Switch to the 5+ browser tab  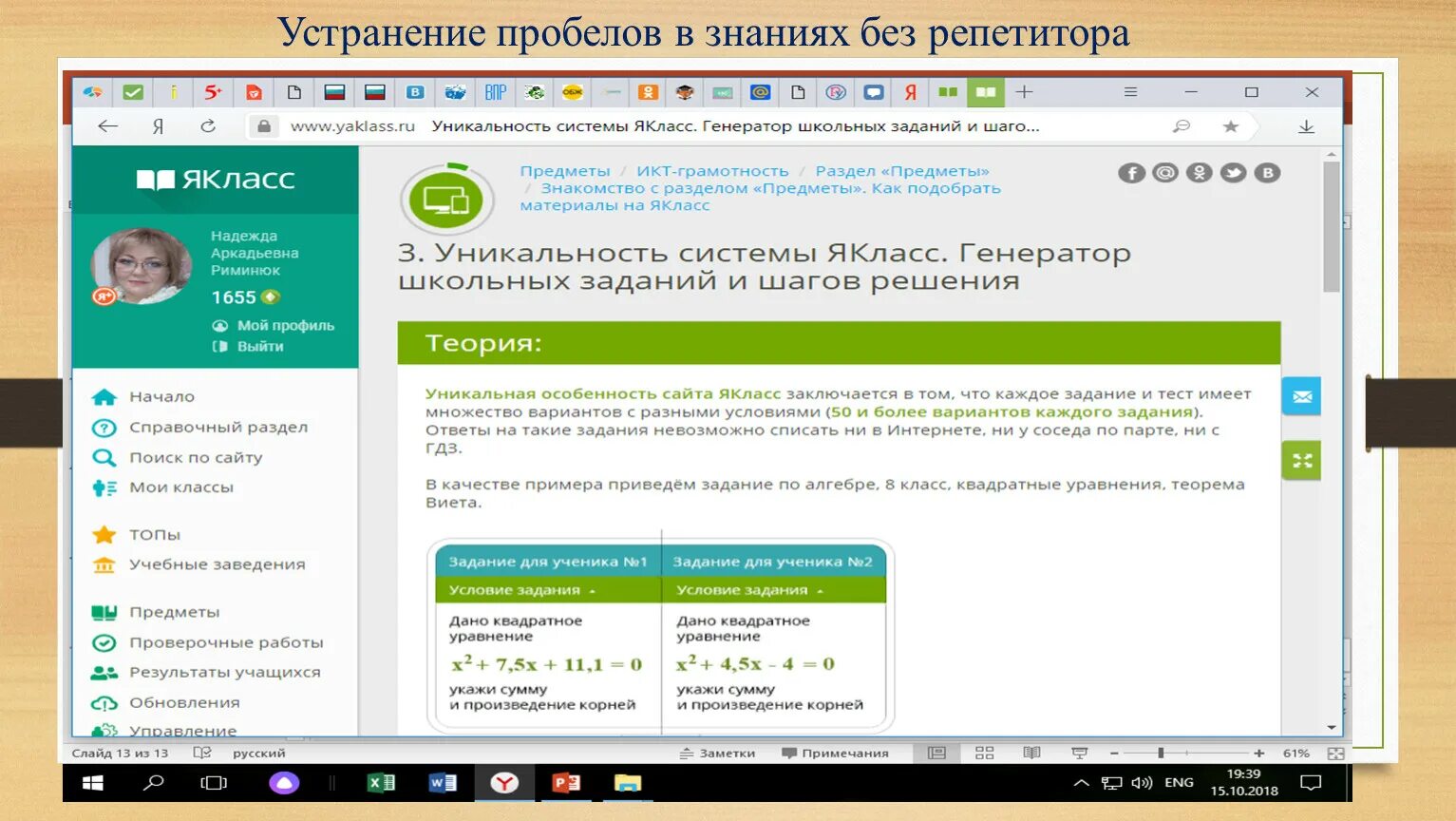[x=213, y=92]
